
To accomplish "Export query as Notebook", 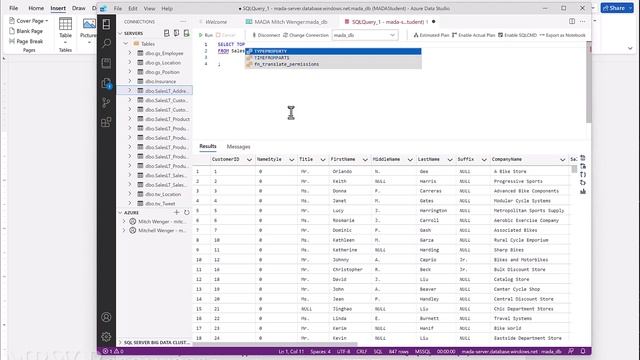I will (x=562, y=35).
